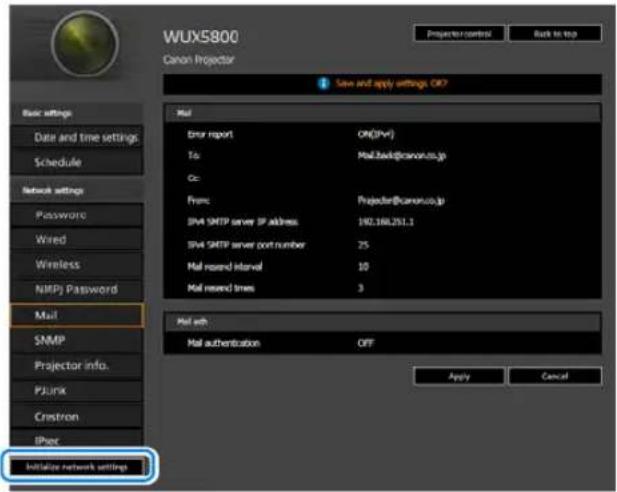This screenshot has width=617, height=492.
Task: Open the Projector info. page
Action: [77, 366]
